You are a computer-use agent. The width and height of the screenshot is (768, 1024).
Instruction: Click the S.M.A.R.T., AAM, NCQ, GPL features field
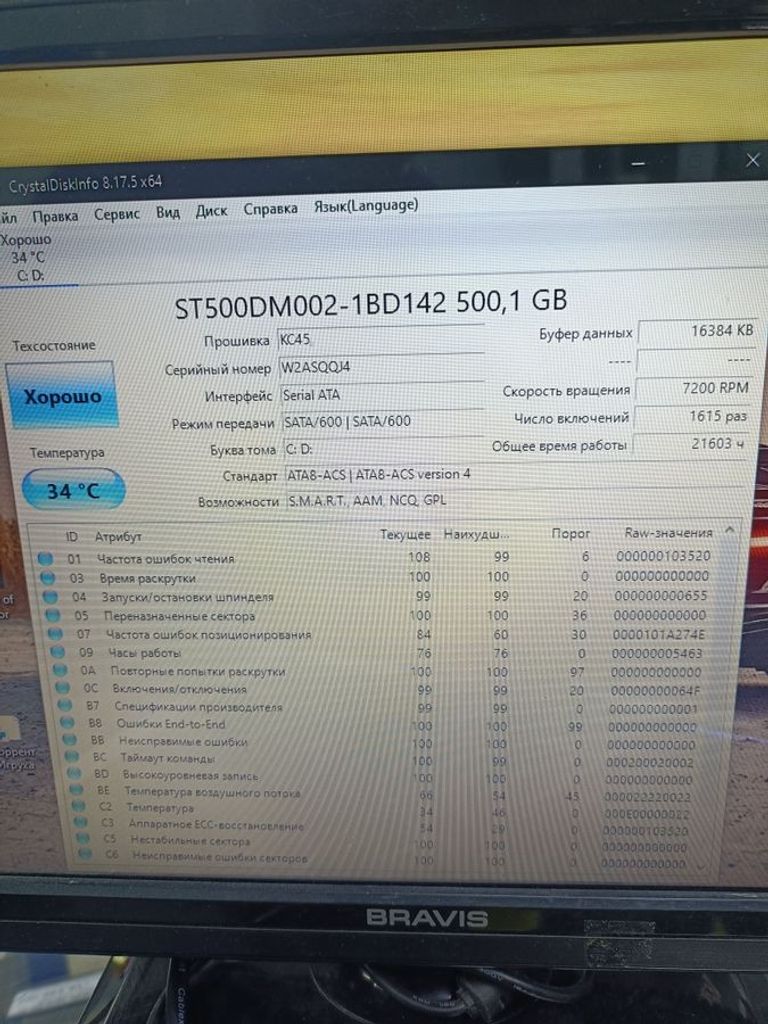(x=515, y=500)
